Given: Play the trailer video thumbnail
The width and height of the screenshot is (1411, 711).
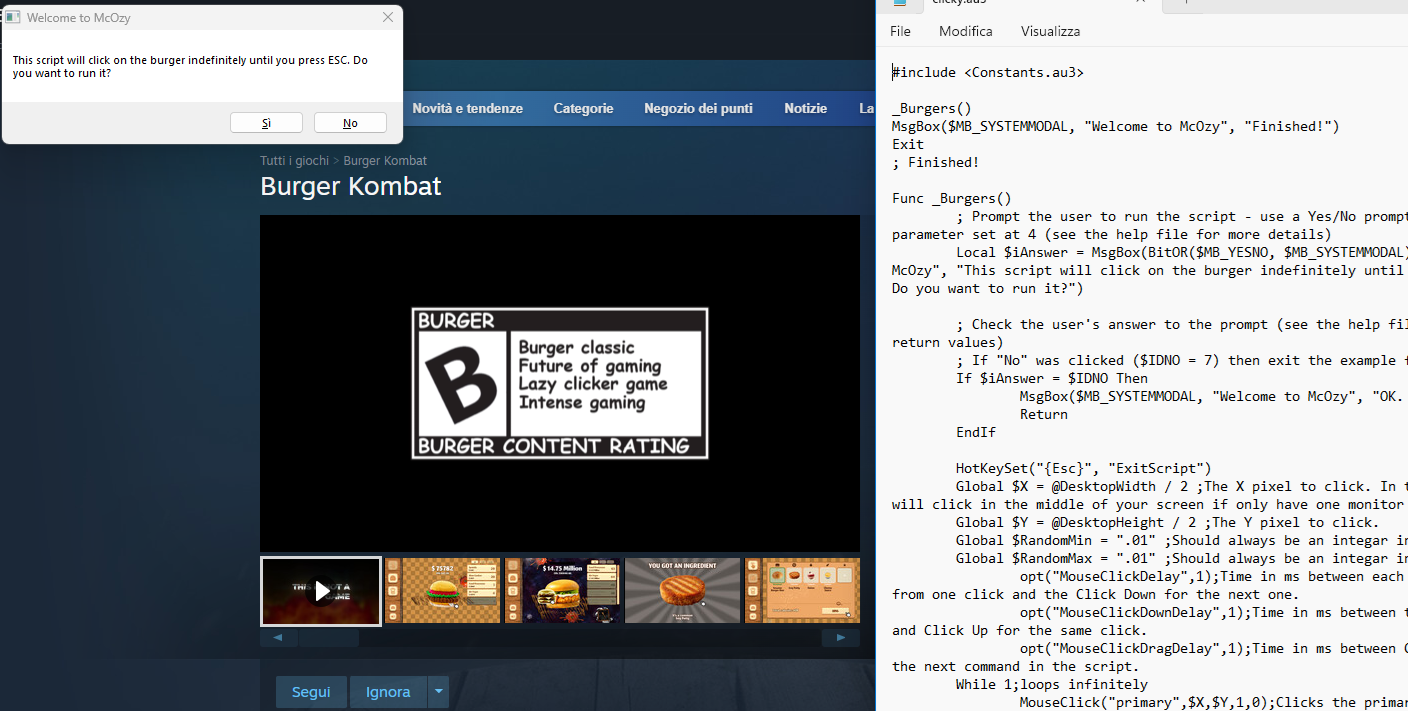Looking at the screenshot, I should [321, 591].
